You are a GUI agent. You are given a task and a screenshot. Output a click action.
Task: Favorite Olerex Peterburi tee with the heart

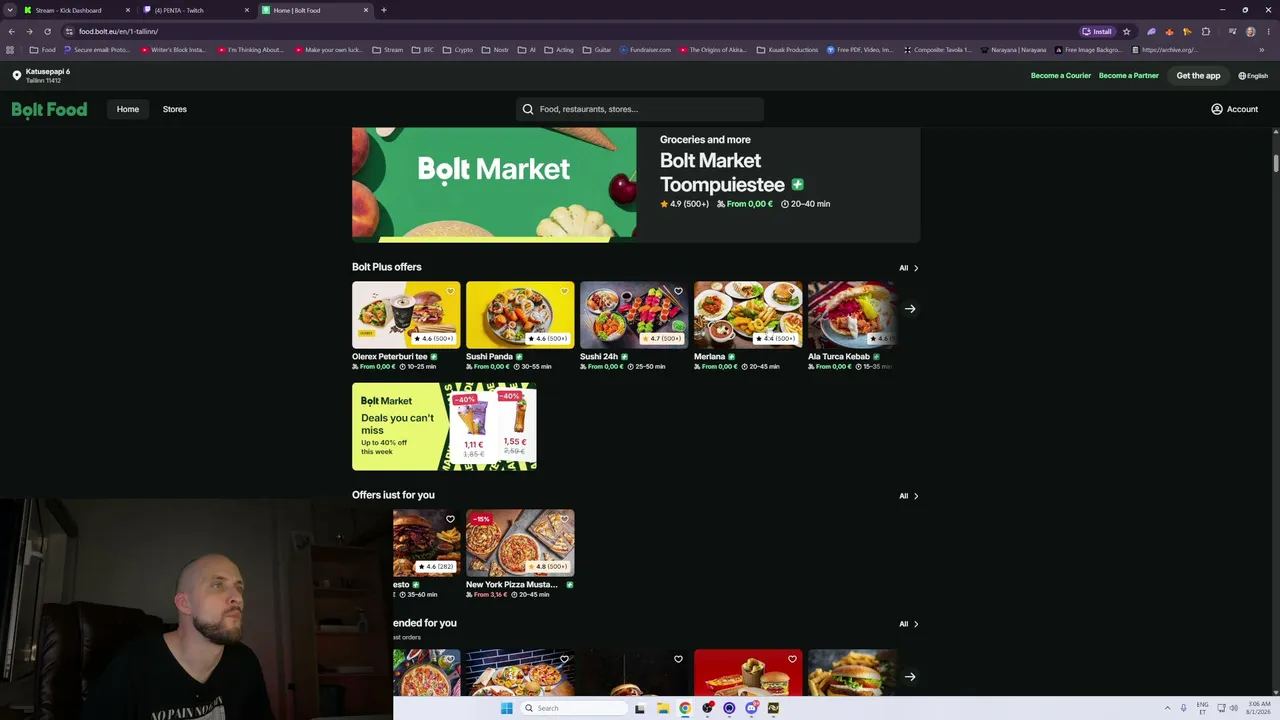pos(450,292)
